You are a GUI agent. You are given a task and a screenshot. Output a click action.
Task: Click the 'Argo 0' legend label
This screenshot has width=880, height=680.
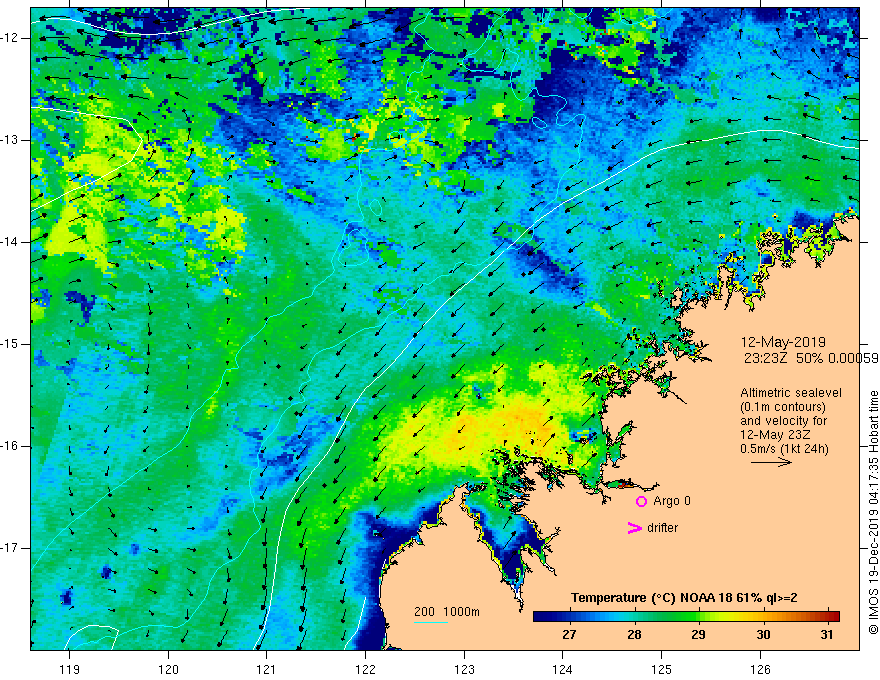pos(672,501)
